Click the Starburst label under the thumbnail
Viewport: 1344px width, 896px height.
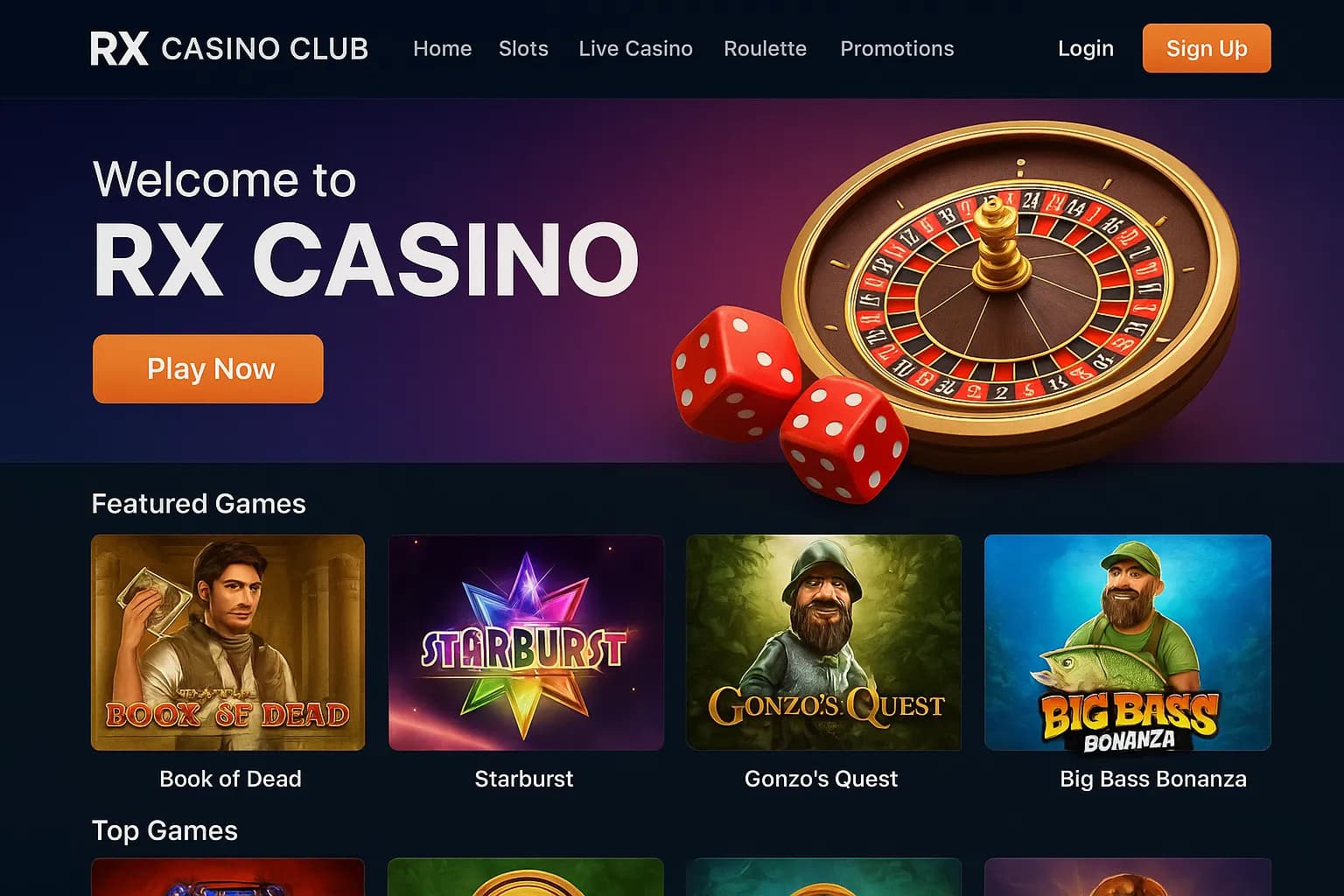524,779
